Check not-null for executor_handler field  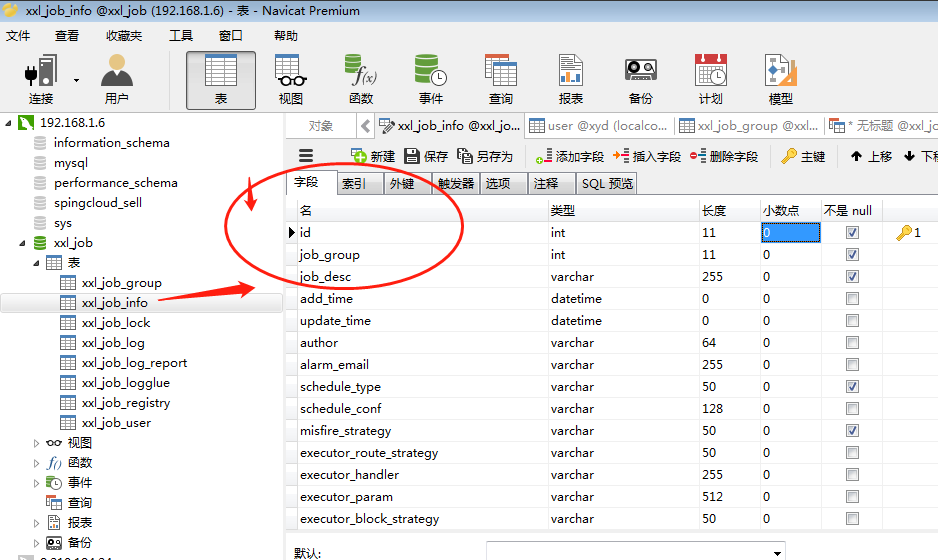[x=852, y=474]
